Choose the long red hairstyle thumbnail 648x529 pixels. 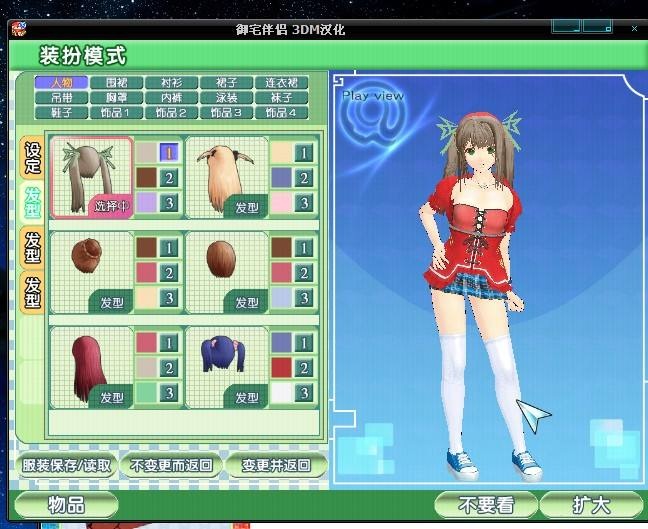click(92, 367)
